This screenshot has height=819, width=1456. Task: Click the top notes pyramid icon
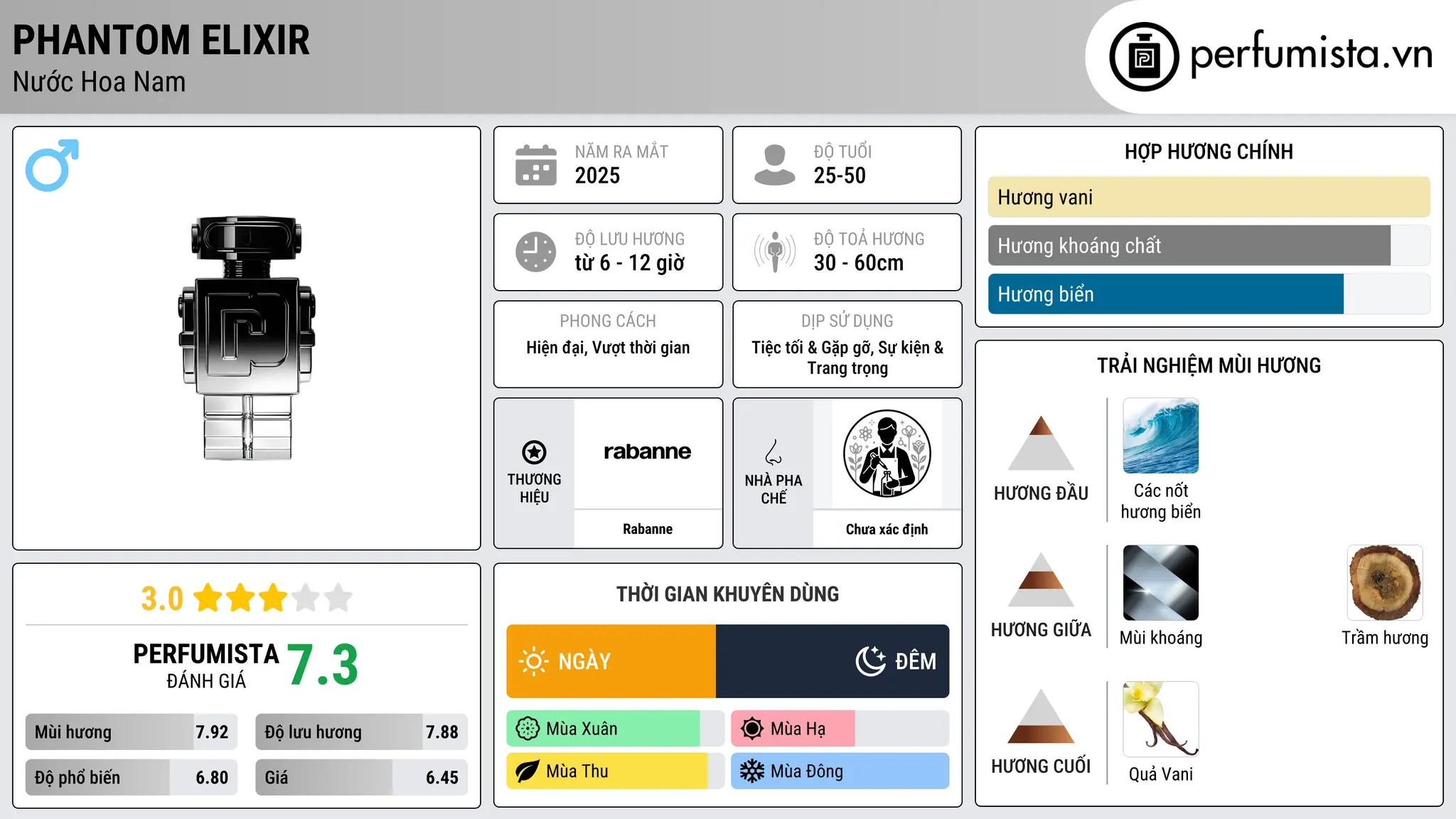pyautogui.click(x=1041, y=443)
